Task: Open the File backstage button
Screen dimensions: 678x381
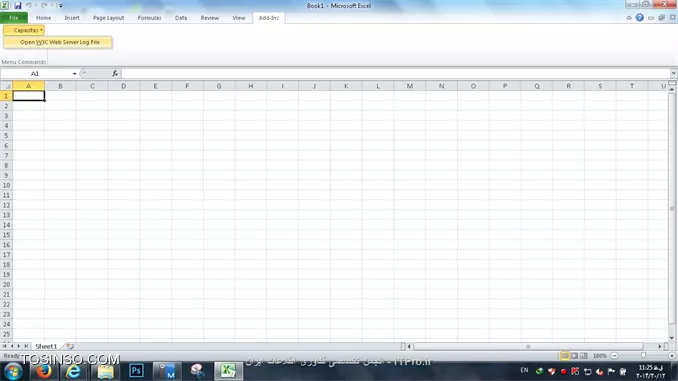Action: [x=14, y=18]
